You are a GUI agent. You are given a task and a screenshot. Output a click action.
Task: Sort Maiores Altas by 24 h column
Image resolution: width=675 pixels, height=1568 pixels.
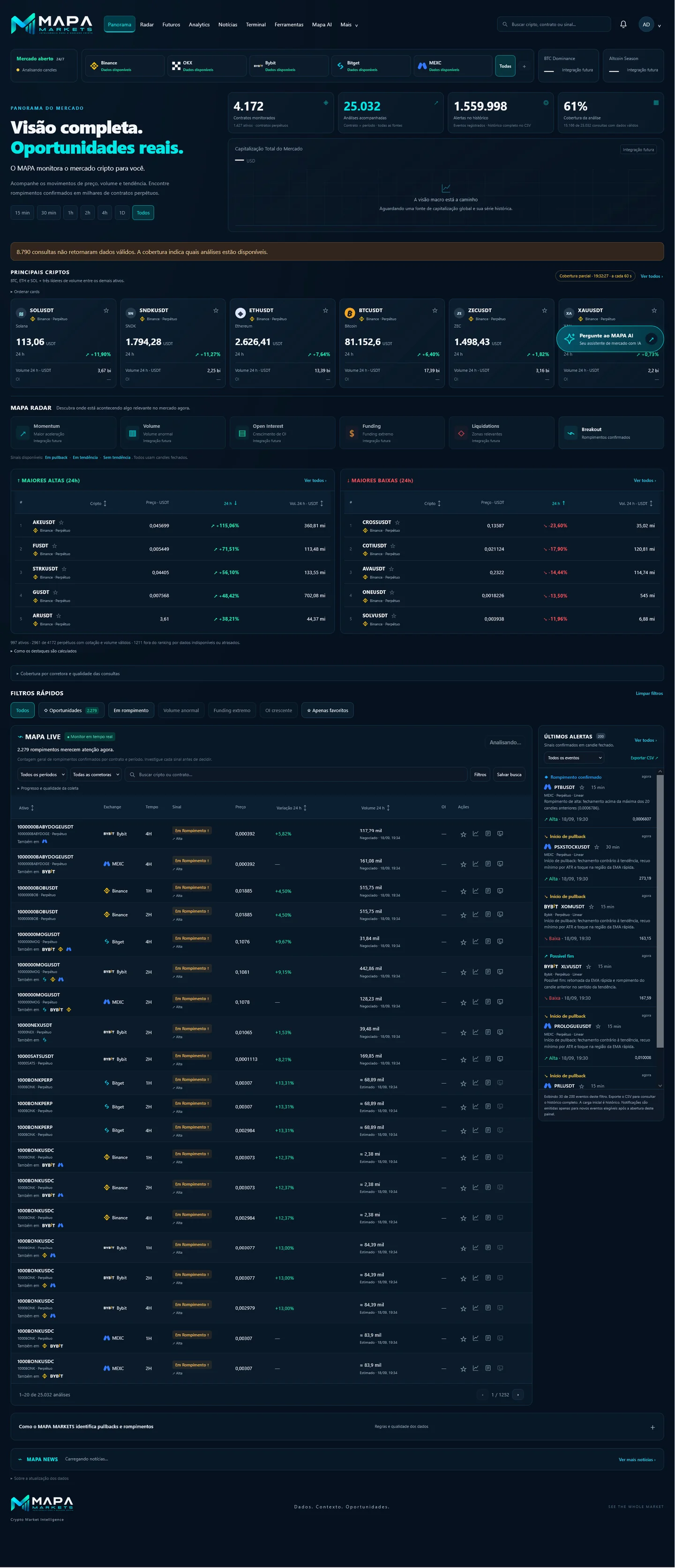coord(230,504)
